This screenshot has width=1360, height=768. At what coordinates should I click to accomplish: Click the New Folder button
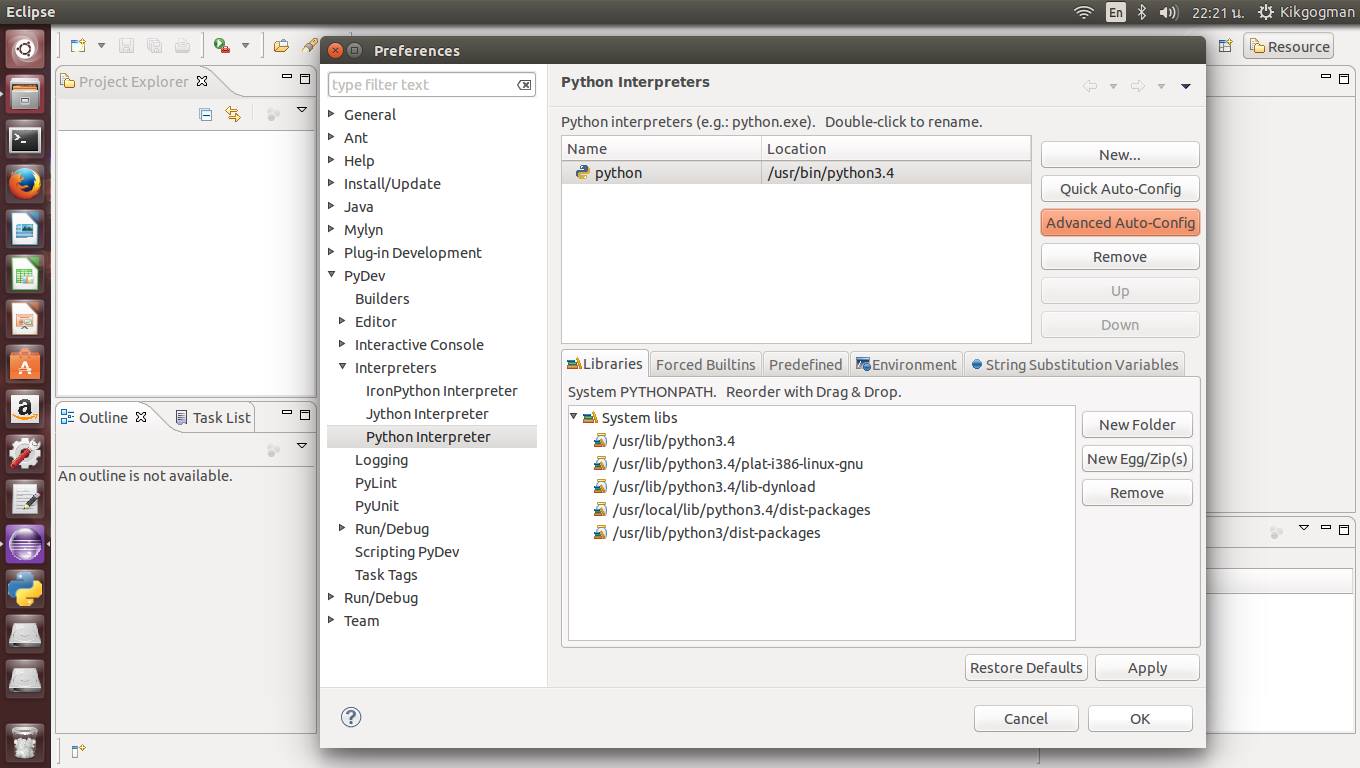tap(1137, 425)
